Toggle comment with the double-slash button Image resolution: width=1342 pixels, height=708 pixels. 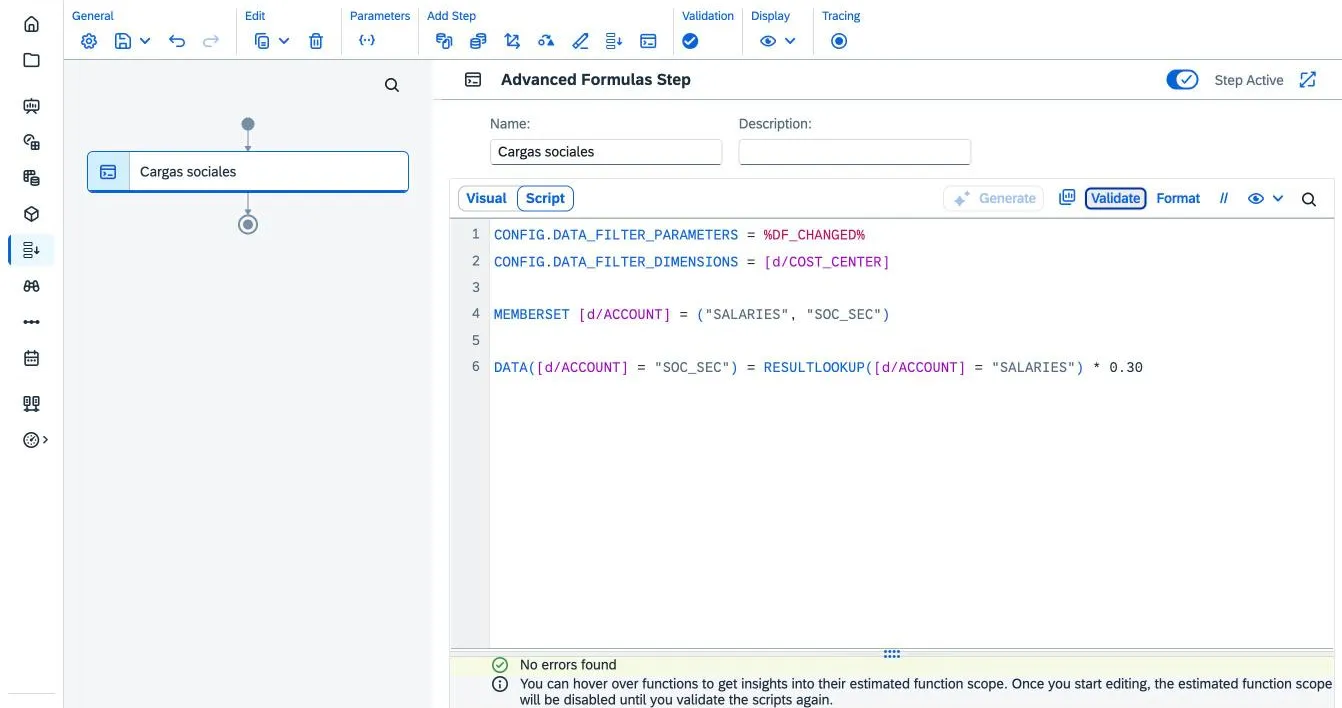point(1223,198)
